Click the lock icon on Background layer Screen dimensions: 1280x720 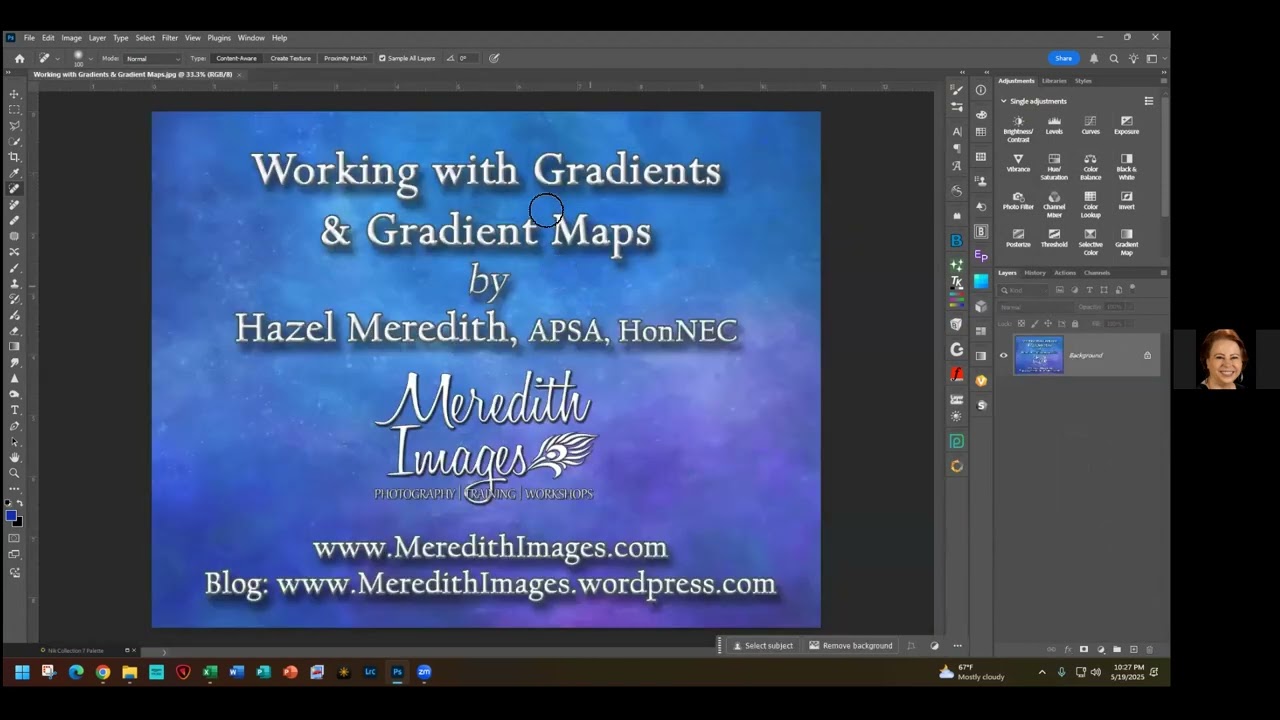(1147, 355)
